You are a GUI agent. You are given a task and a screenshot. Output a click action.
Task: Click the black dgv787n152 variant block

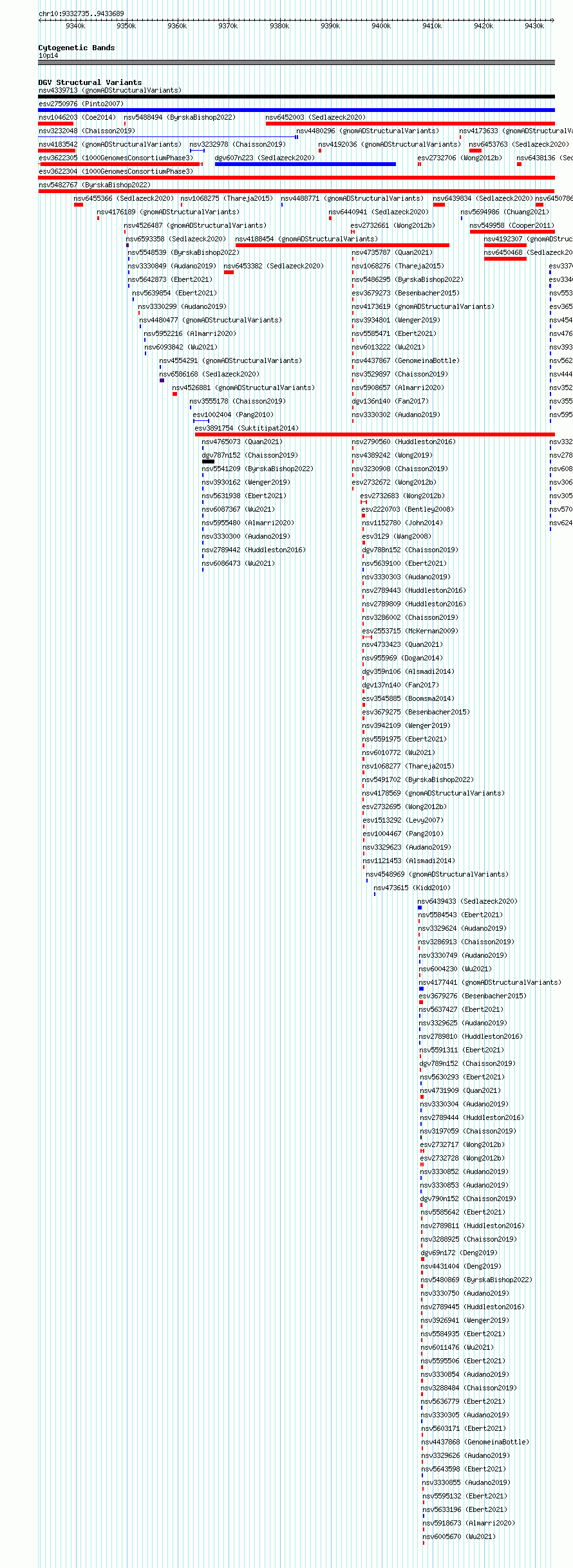pyautogui.click(x=208, y=462)
